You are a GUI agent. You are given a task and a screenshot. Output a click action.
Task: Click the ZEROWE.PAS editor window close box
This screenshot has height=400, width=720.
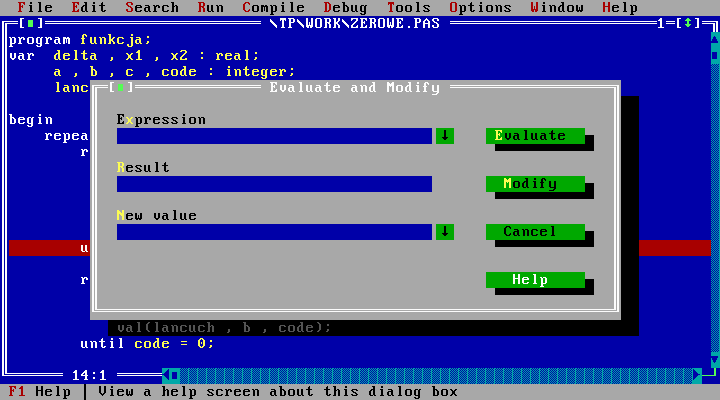coord(31,23)
